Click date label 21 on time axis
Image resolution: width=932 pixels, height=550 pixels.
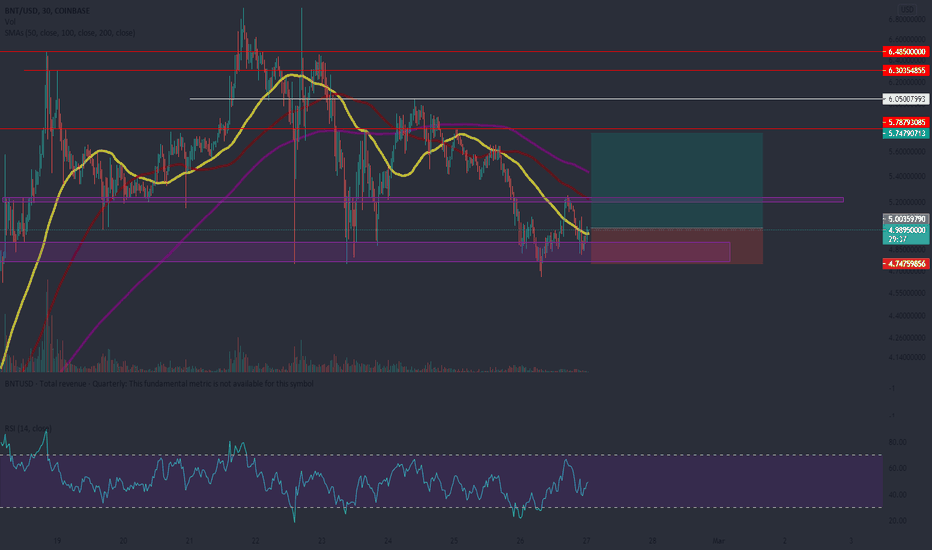coord(189,541)
